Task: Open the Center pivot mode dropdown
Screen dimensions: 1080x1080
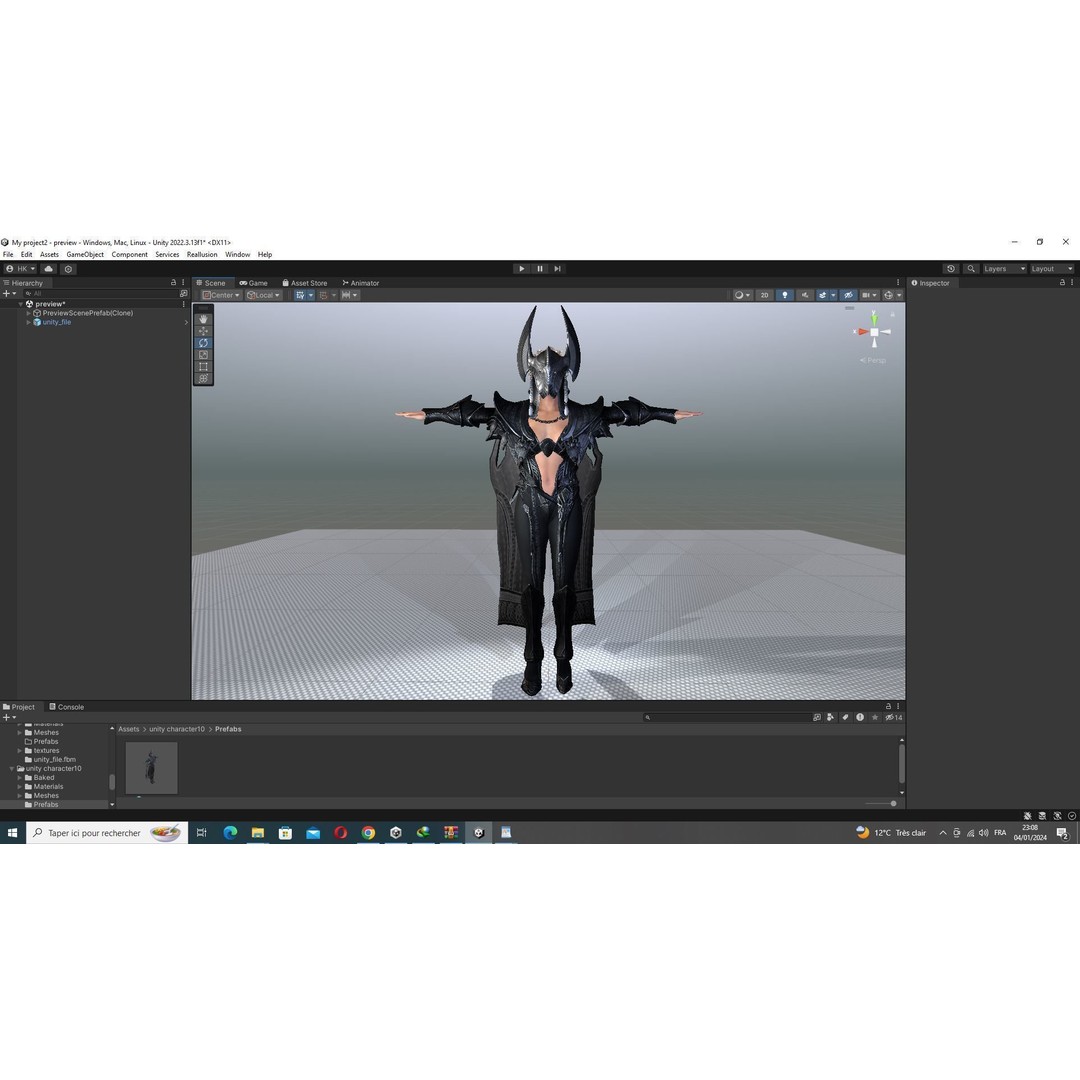Action: (x=221, y=295)
